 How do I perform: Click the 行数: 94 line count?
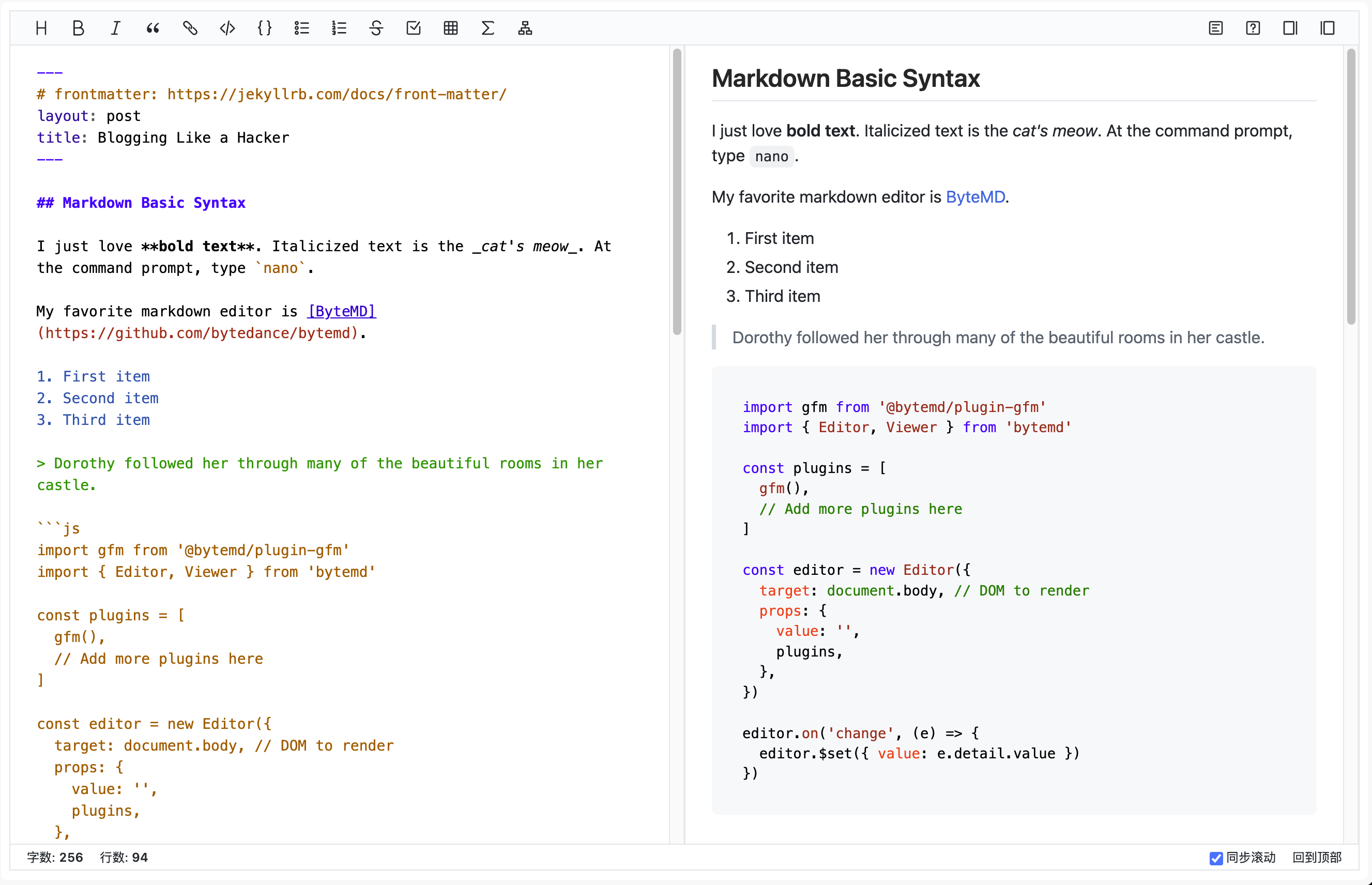tap(124, 858)
